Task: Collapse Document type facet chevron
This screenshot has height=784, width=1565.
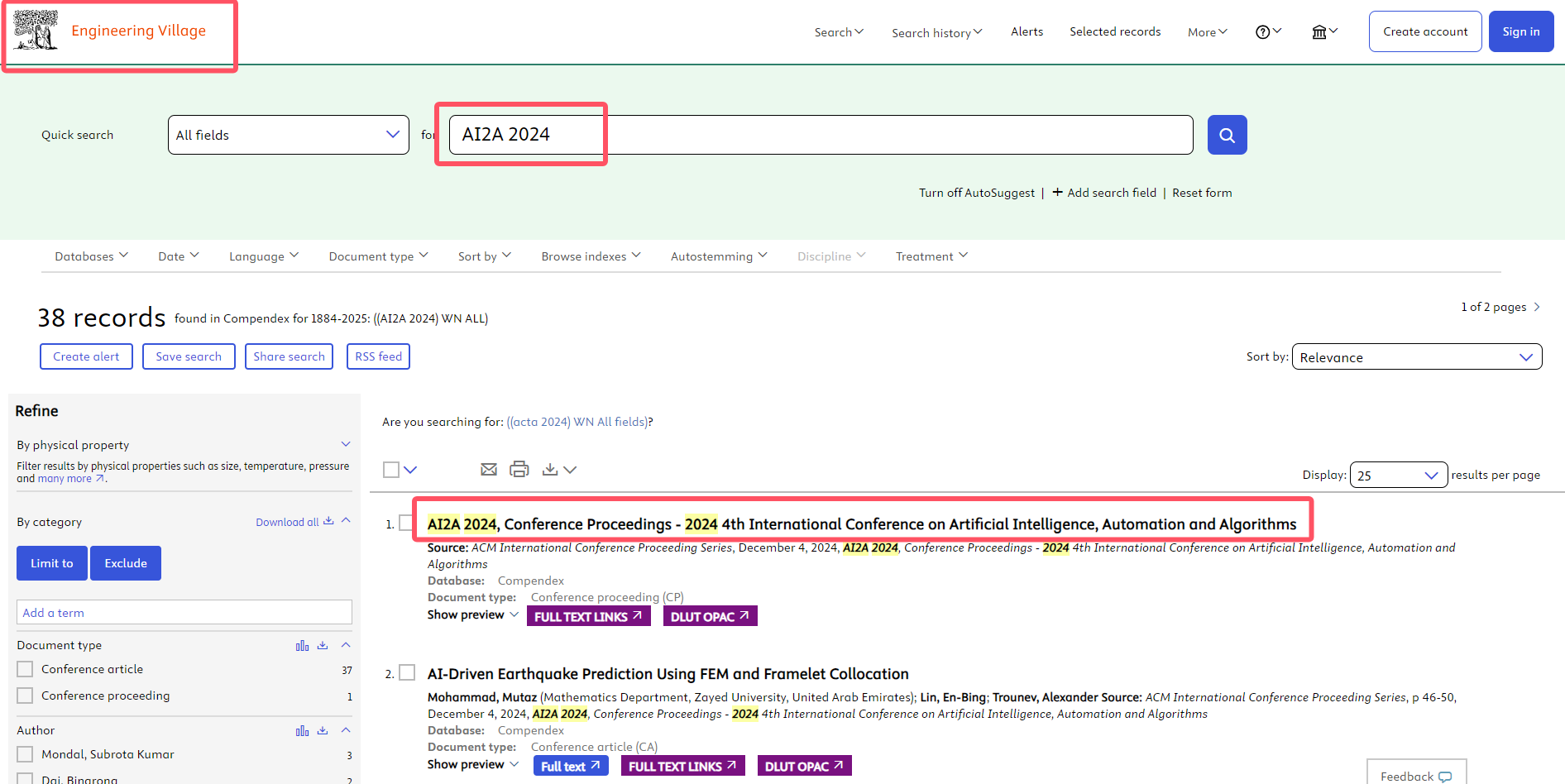Action: point(346,645)
